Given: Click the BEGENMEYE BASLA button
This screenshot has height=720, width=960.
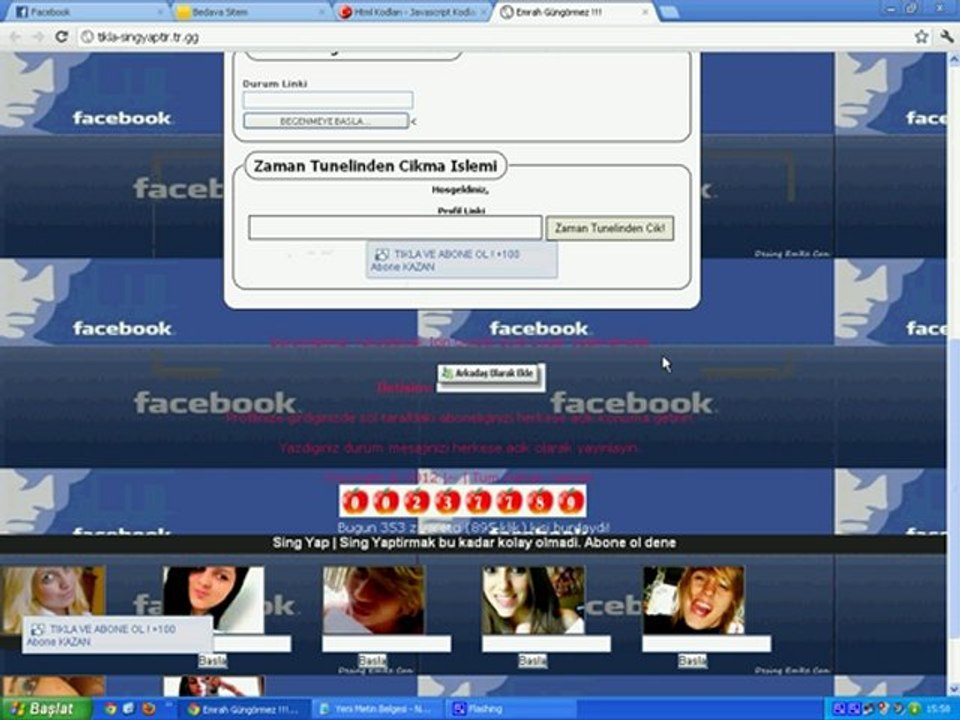Looking at the screenshot, I should tap(326, 121).
